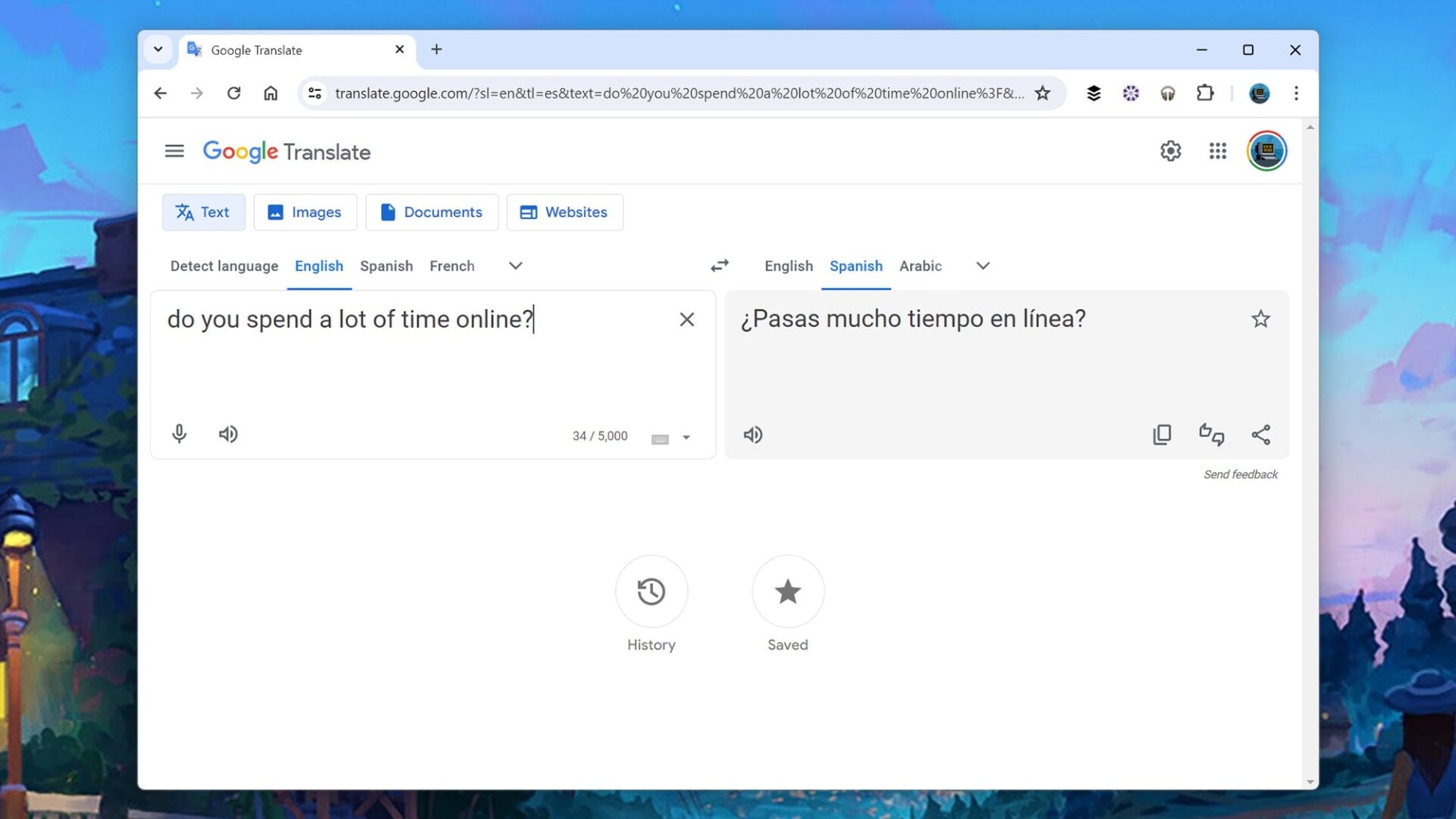Open the on-screen keyboard input tool
Image resolution: width=1456 pixels, height=819 pixels.
[x=660, y=438]
